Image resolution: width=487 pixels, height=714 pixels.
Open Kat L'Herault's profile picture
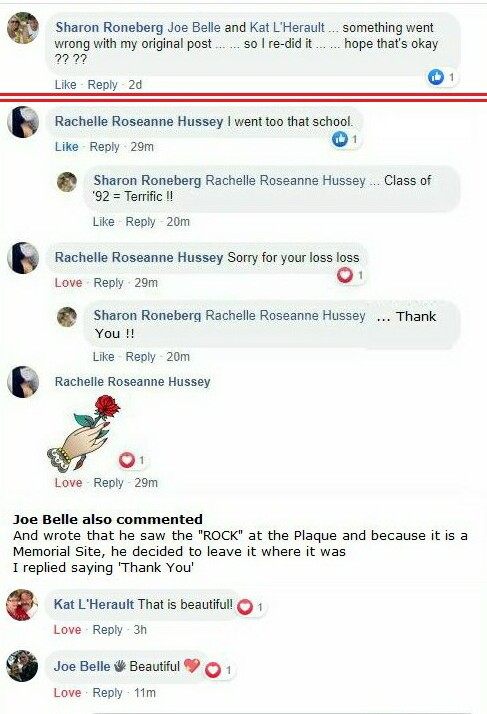pyautogui.click(x=22, y=605)
